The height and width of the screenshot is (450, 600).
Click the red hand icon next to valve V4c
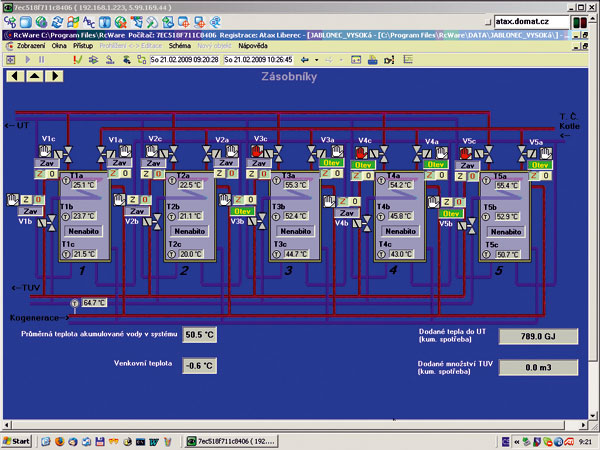coord(361,153)
